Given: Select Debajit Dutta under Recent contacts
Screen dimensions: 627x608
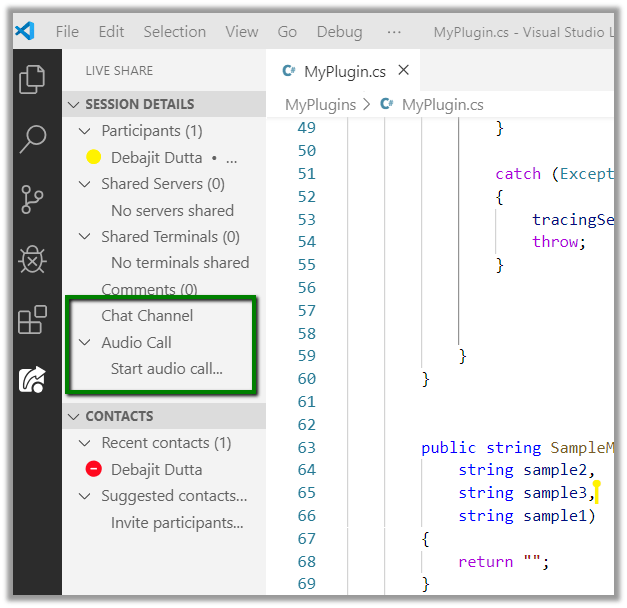Looking at the screenshot, I should pos(156,469).
